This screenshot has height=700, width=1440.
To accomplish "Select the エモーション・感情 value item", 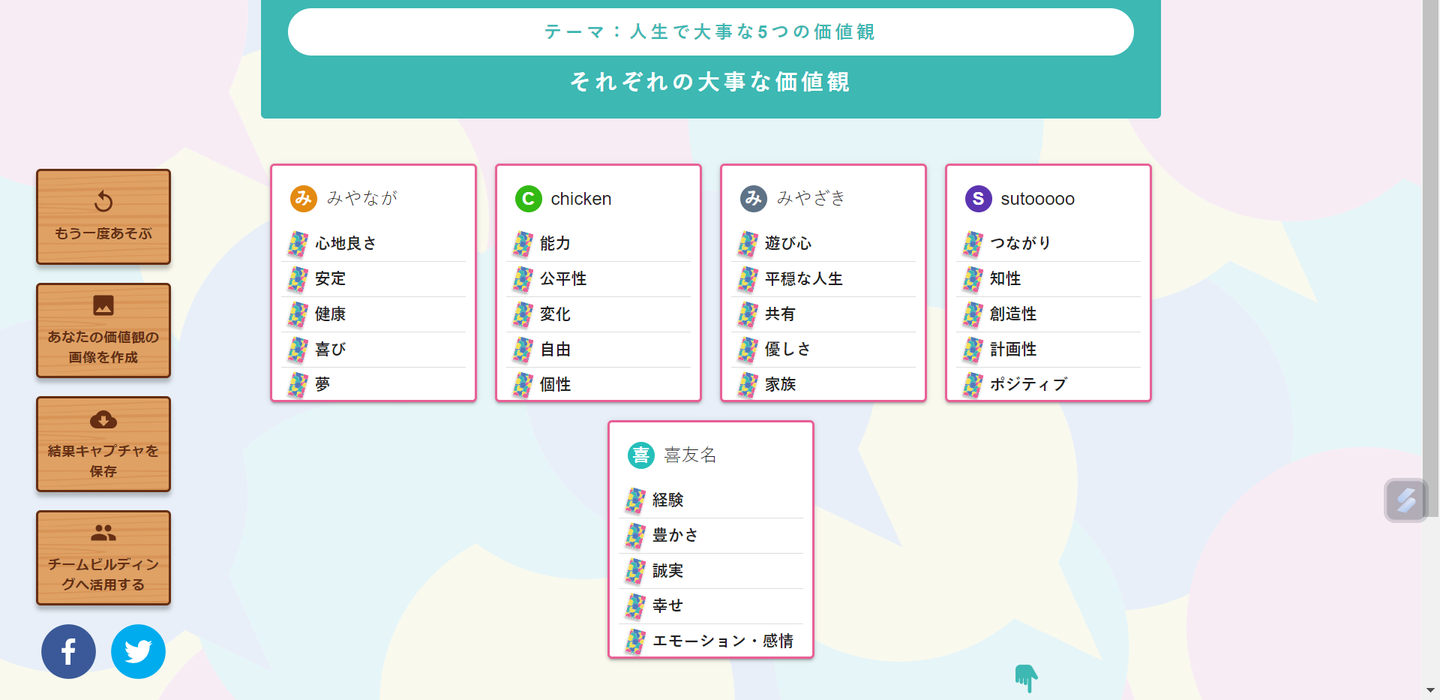I will pos(723,641).
